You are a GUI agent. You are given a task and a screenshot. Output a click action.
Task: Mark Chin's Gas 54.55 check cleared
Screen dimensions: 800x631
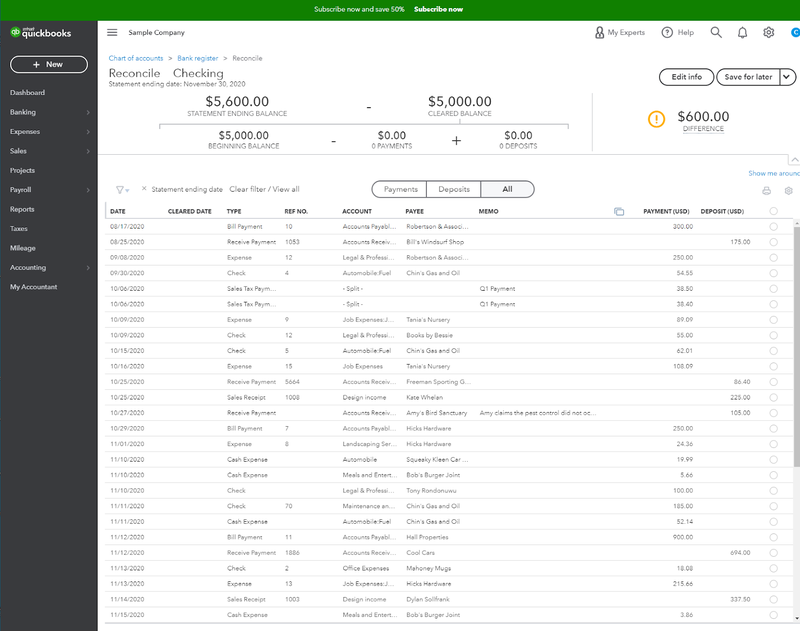(x=773, y=273)
